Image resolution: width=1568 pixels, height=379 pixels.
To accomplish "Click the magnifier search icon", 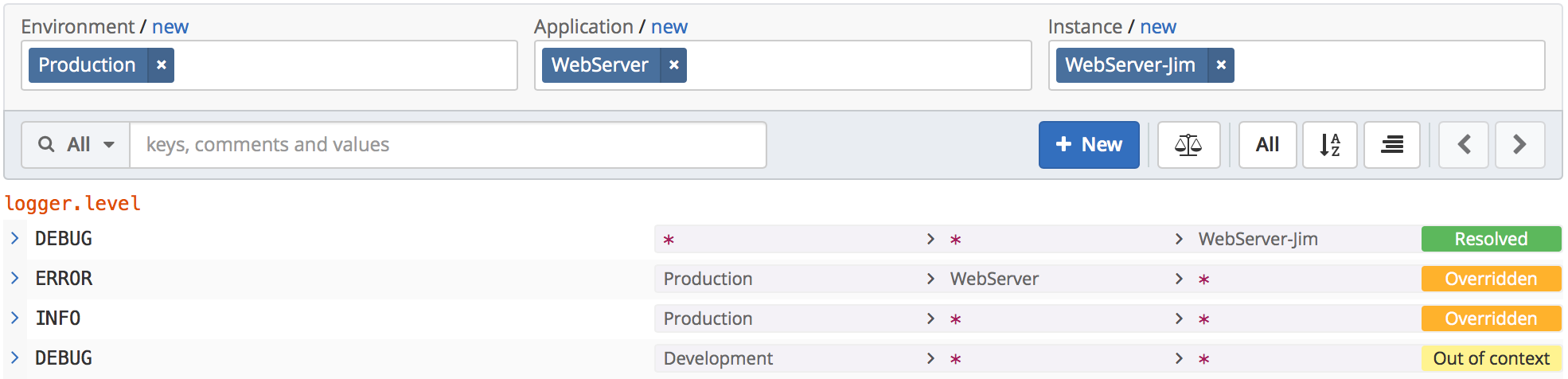I will [47, 144].
